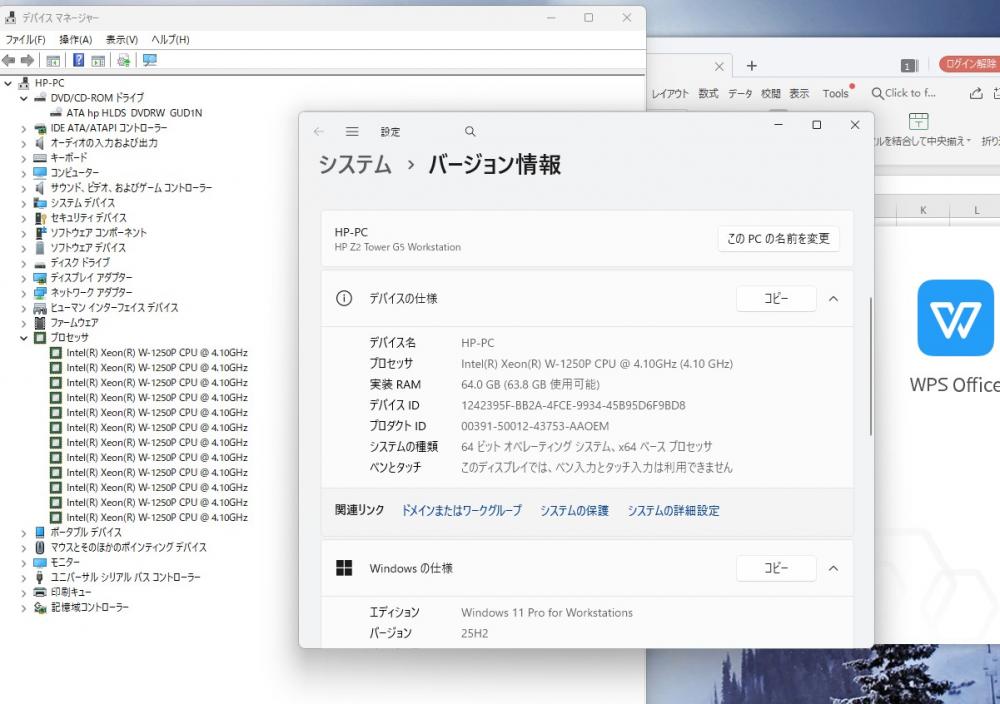Viewport: 1000px width, 704px height.
Task: Copy Windows specs with the コピー button
Action: click(776, 568)
